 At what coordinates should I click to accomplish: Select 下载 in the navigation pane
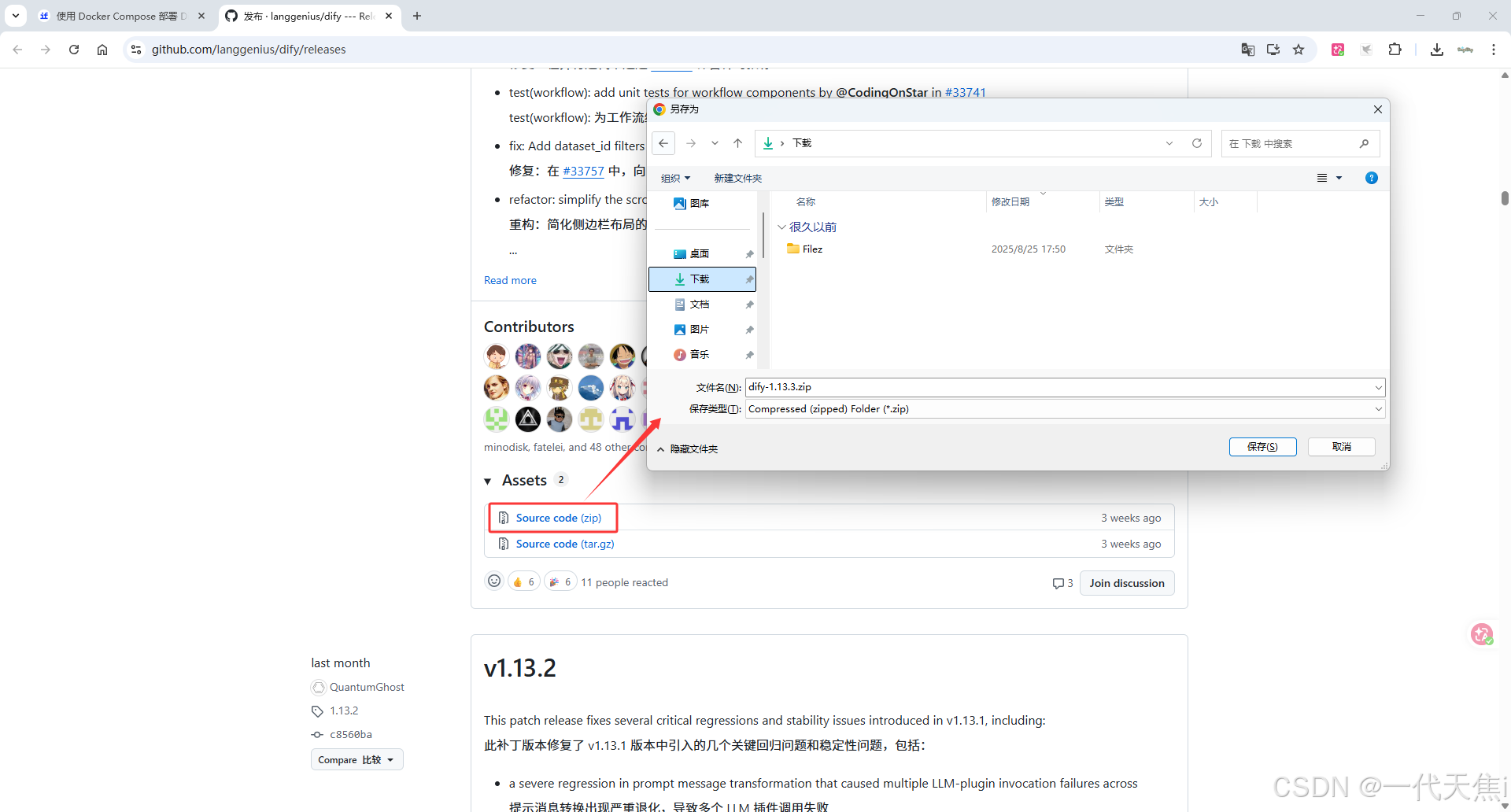[702, 279]
